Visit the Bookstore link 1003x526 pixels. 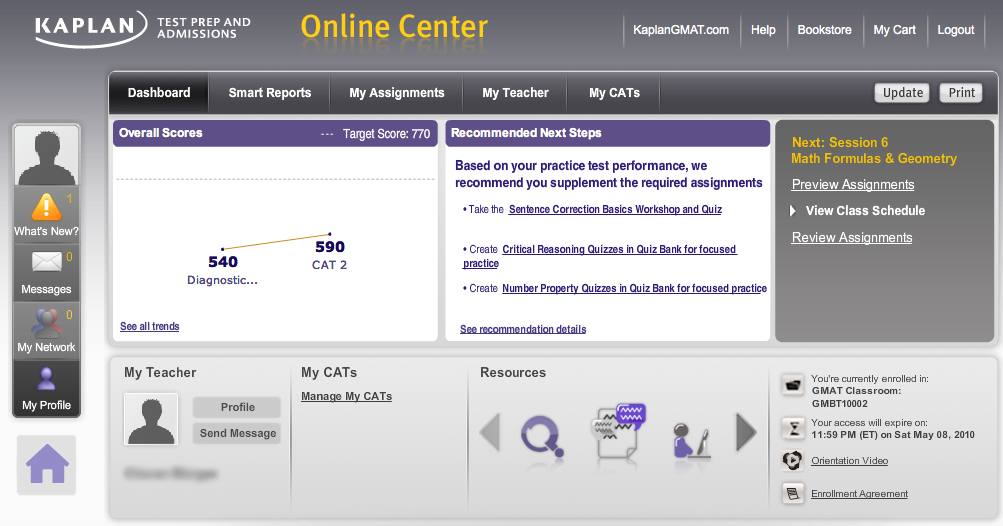pyautogui.click(x=824, y=30)
